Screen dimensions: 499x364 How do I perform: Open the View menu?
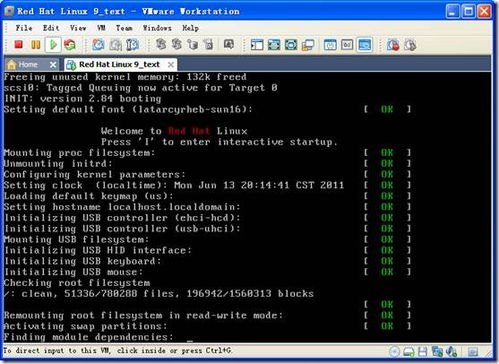[78, 28]
